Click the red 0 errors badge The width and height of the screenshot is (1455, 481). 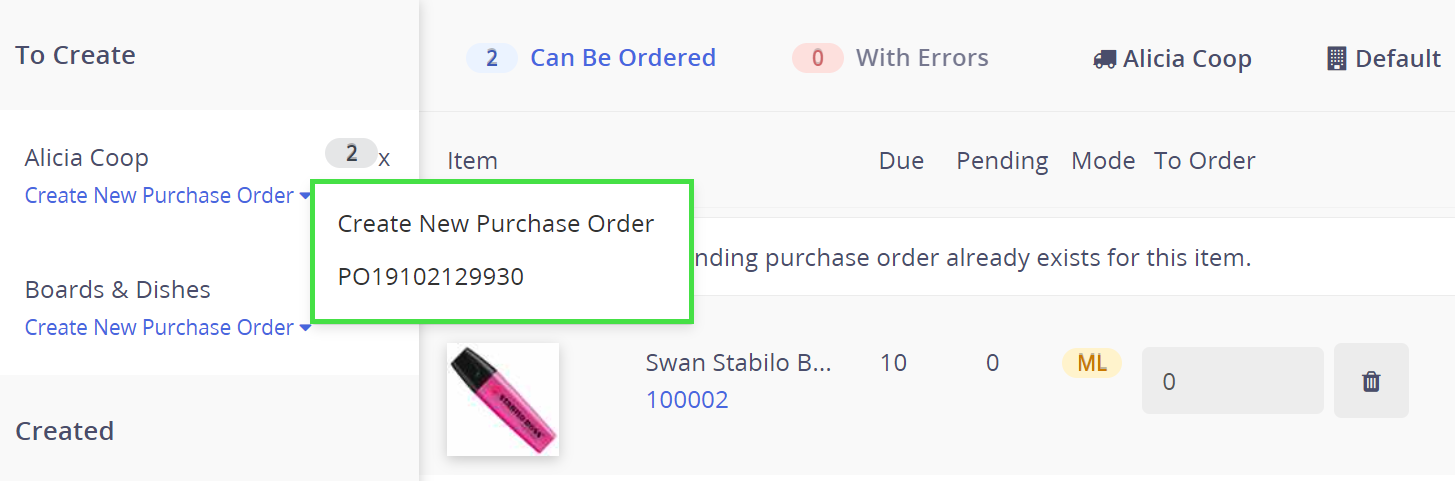[x=817, y=58]
